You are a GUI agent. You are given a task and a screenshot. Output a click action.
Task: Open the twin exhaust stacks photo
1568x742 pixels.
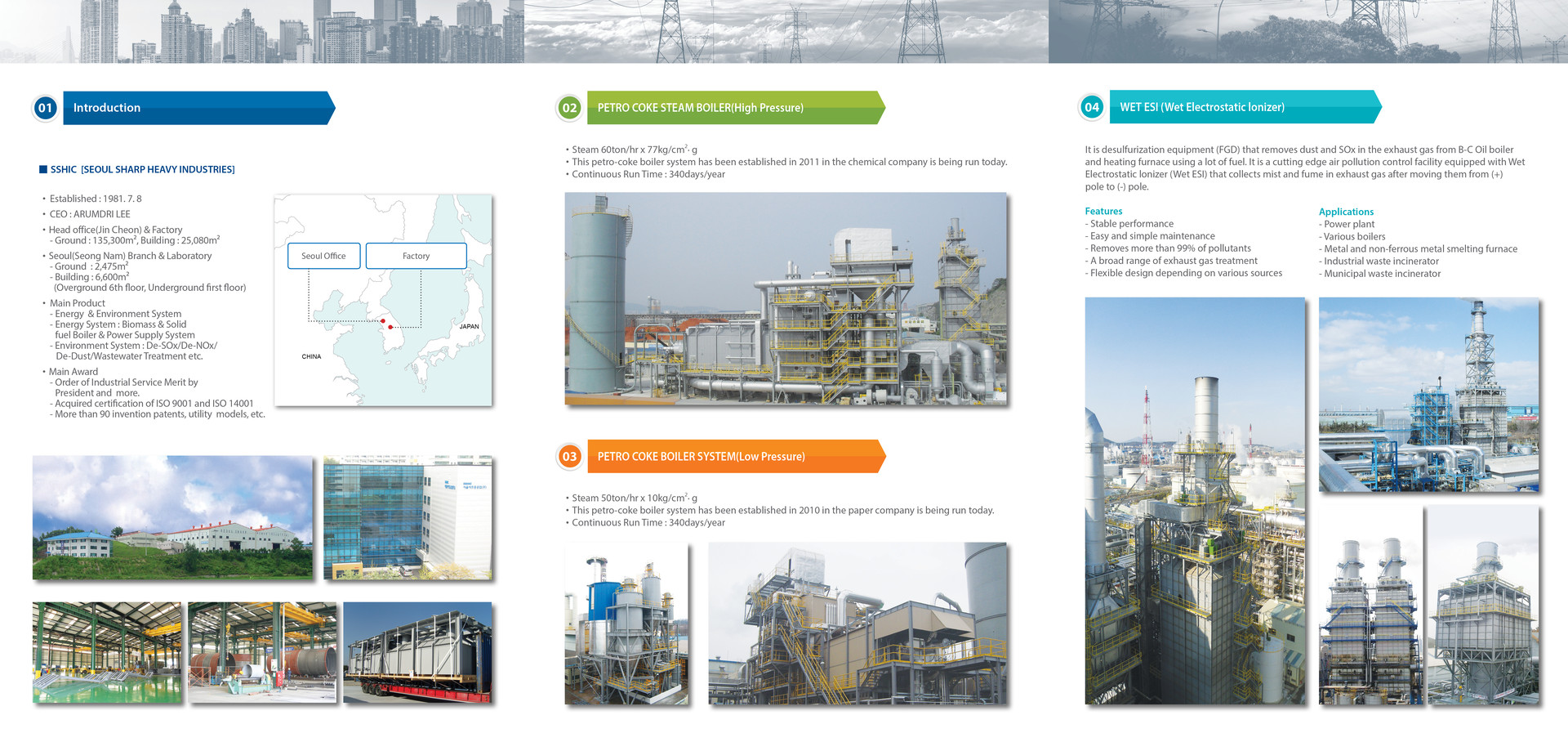click(x=1371, y=605)
